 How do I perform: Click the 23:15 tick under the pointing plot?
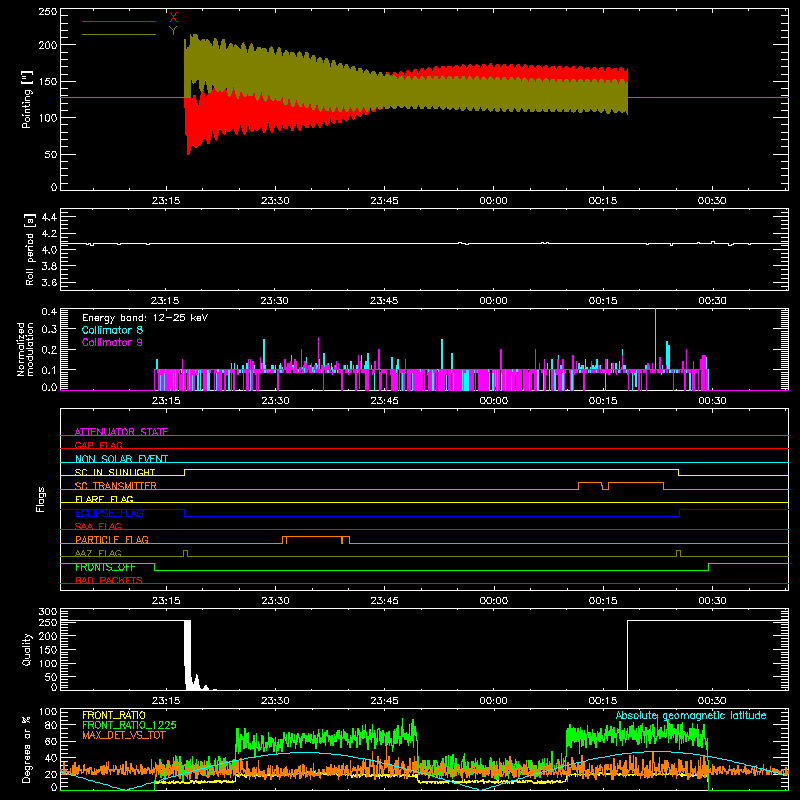(x=166, y=201)
